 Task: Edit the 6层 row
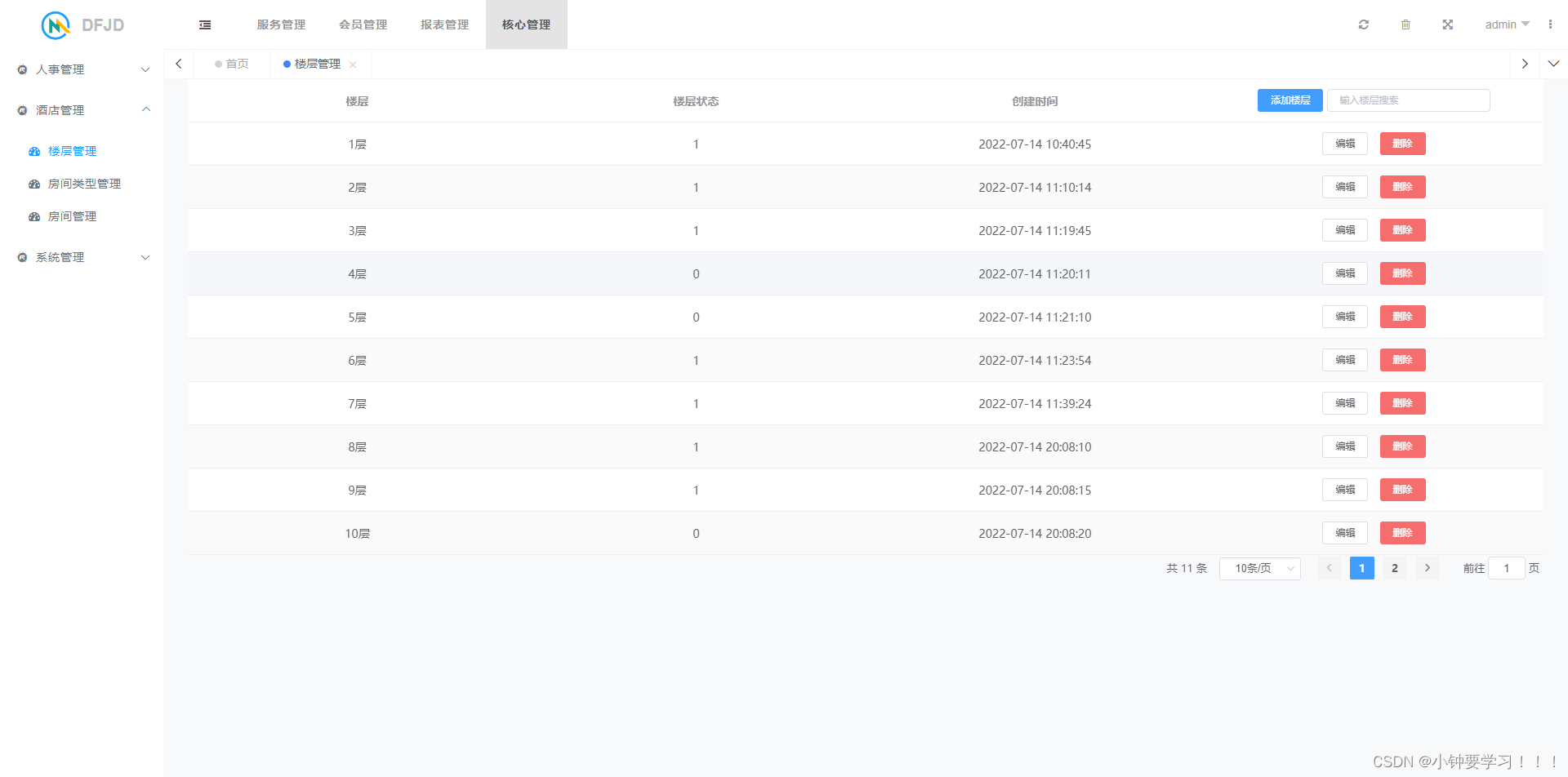[x=1344, y=360]
